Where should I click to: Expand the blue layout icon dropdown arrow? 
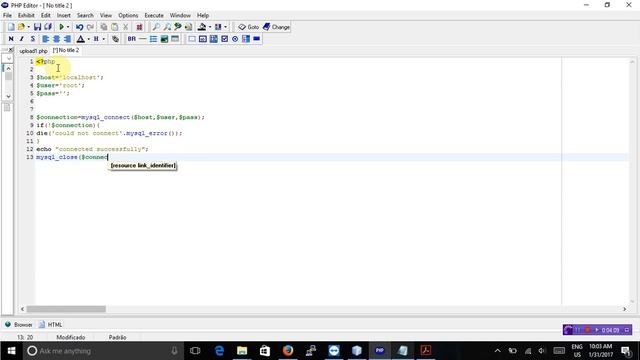(x=225, y=27)
